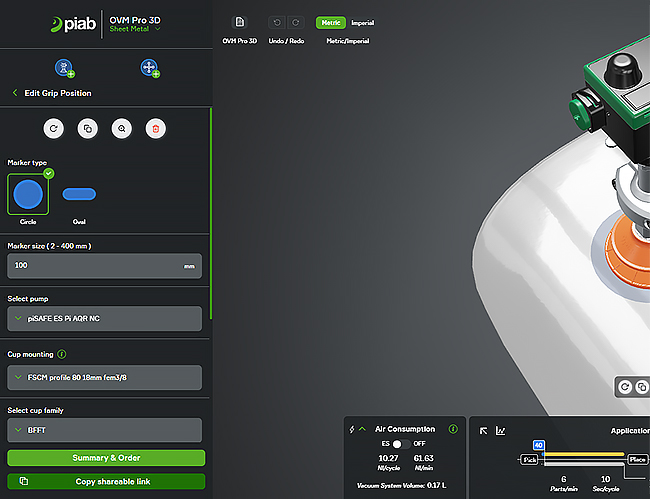650x499 pixels.
Task: Collapse the Air Consumption panel
Action: click(x=362, y=429)
